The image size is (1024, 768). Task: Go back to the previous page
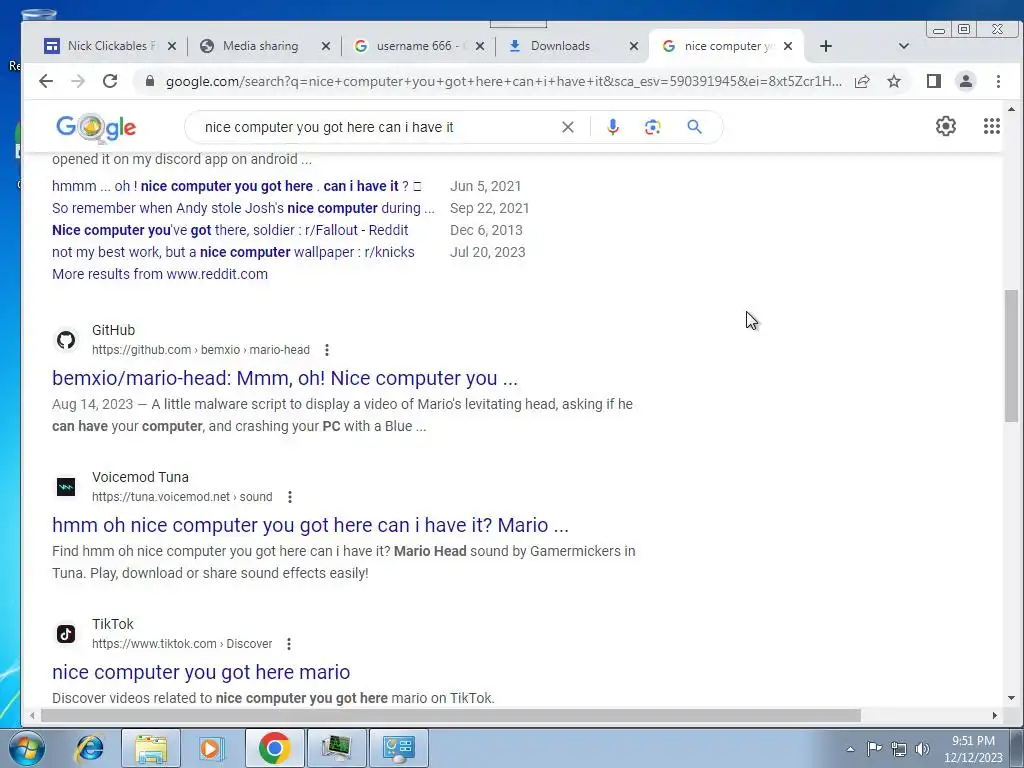click(46, 81)
